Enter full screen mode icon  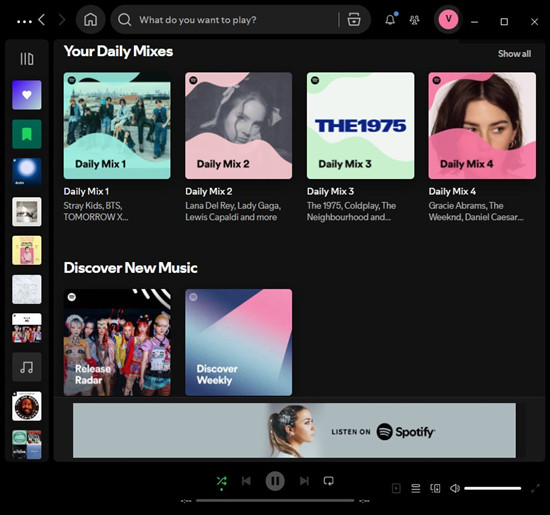click(x=535, y=488)
